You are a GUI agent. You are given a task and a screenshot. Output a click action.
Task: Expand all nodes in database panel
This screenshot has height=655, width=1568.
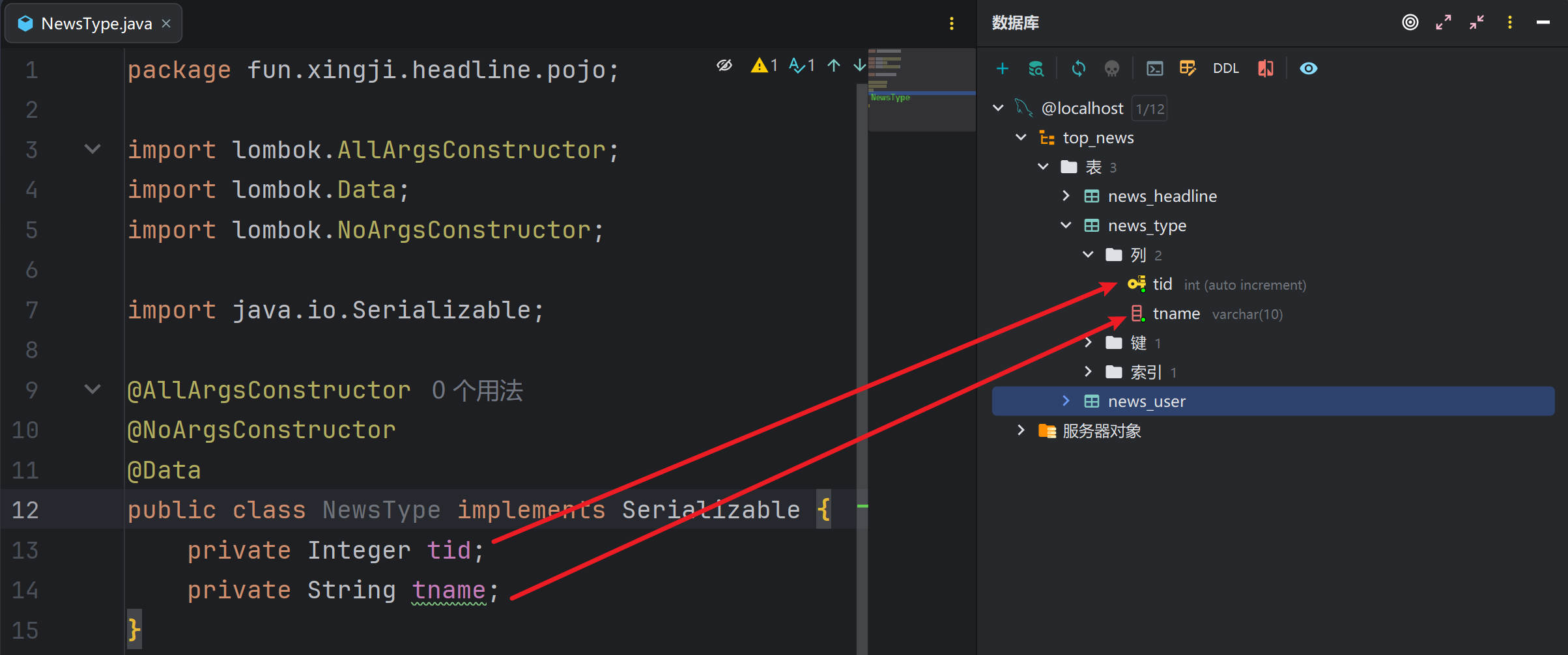(1444, 23)
